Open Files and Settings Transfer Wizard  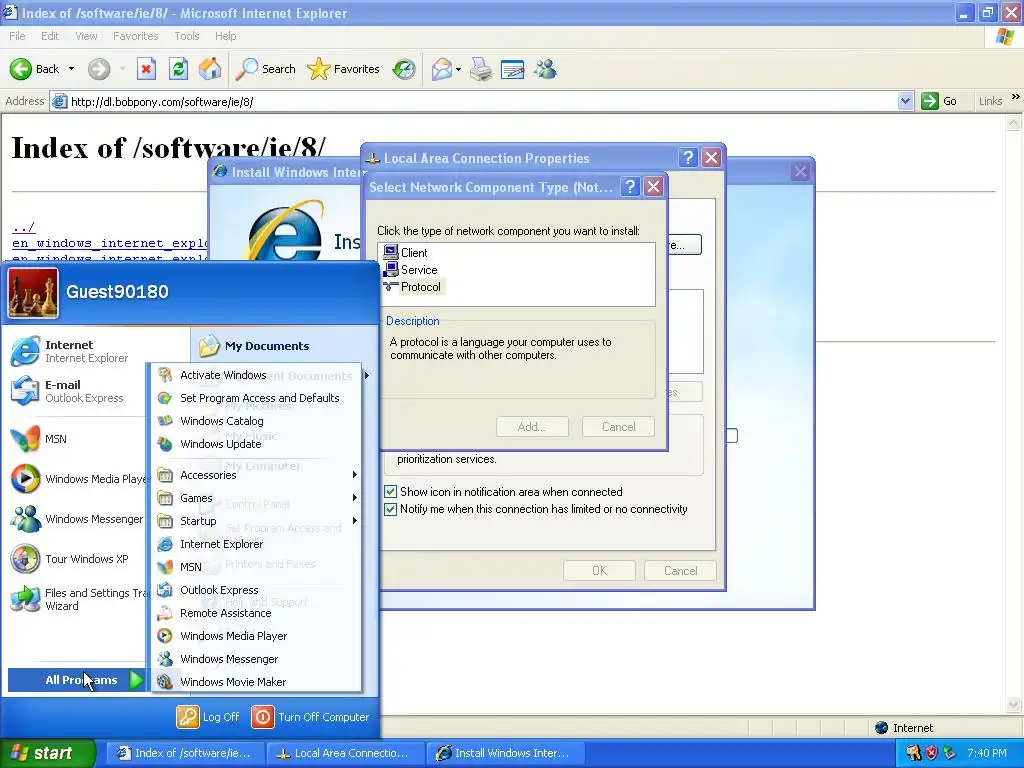[x=78, y=599]
